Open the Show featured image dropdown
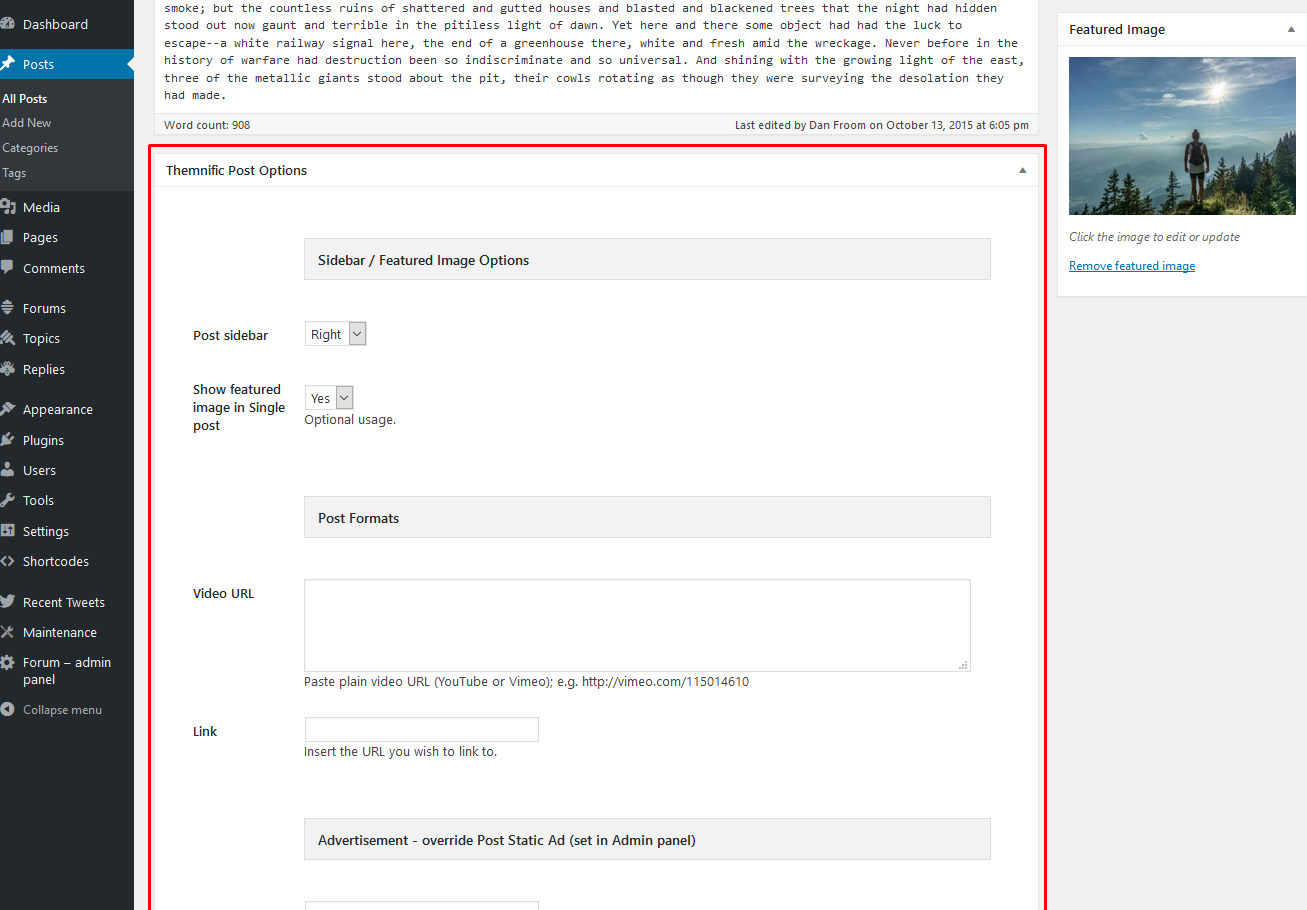 (x=329, y=398)
